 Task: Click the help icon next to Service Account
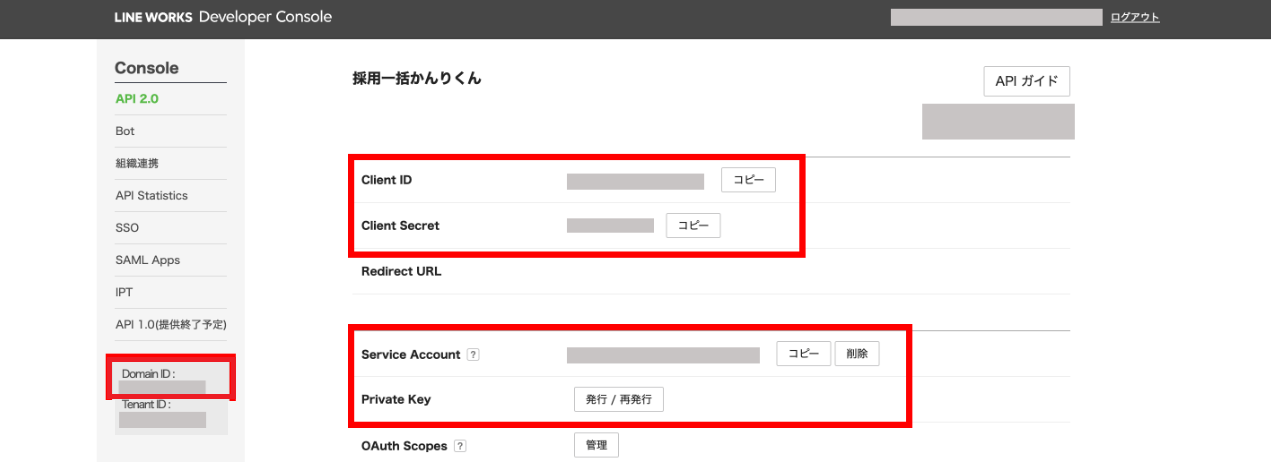click(x=473, y=355)
